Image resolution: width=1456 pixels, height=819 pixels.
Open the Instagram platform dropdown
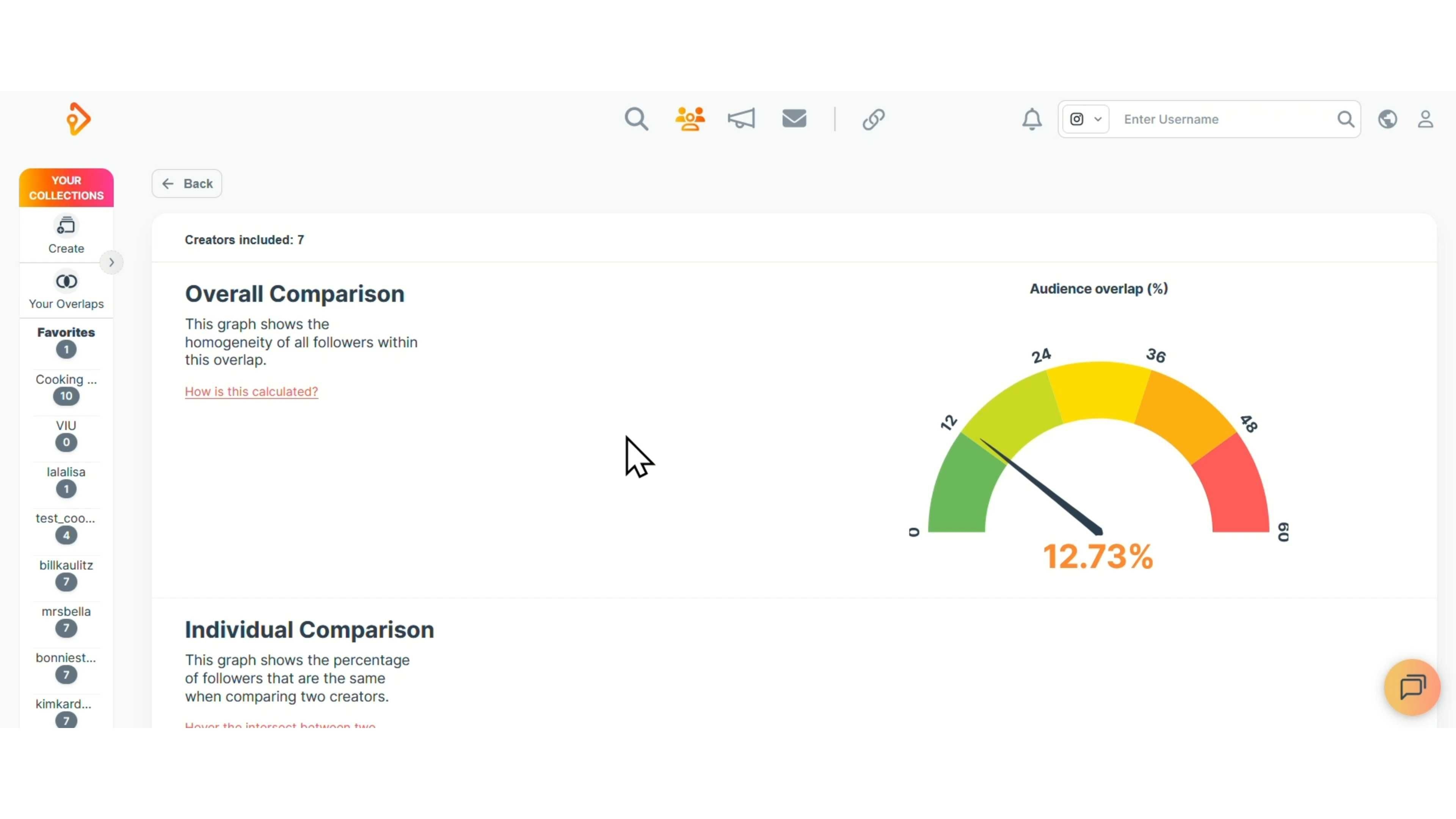coord(1085,119)
